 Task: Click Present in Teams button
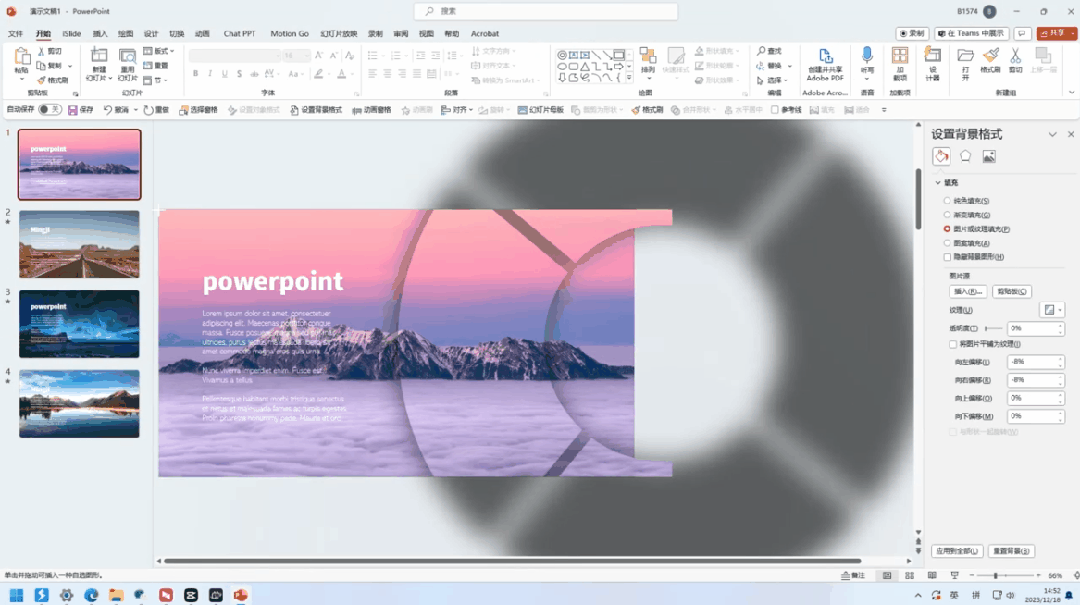pos(971,33)
